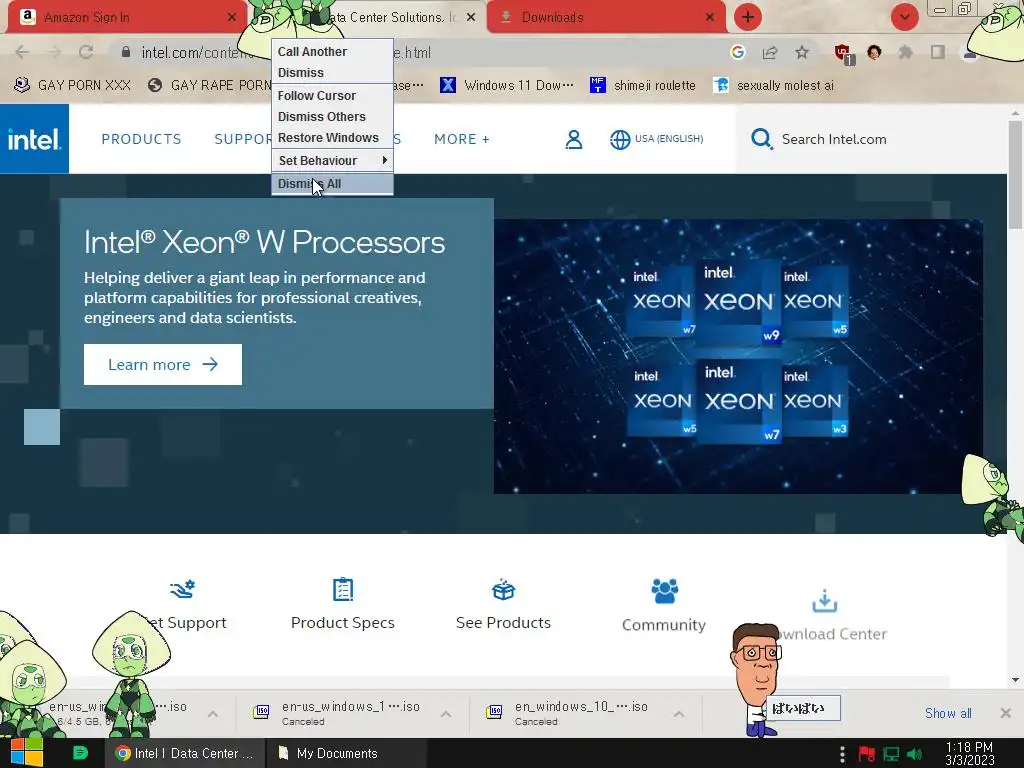Image resolution: width=1024 pixels, height=768 pixels.
Task: Choose Call Another from the context menu
Action: 332,52
